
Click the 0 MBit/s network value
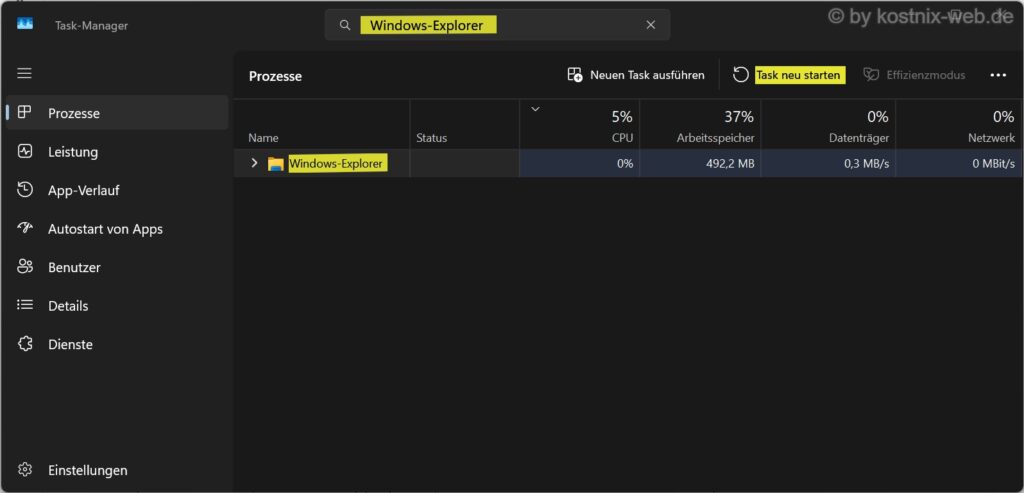(x=994, y=164)
